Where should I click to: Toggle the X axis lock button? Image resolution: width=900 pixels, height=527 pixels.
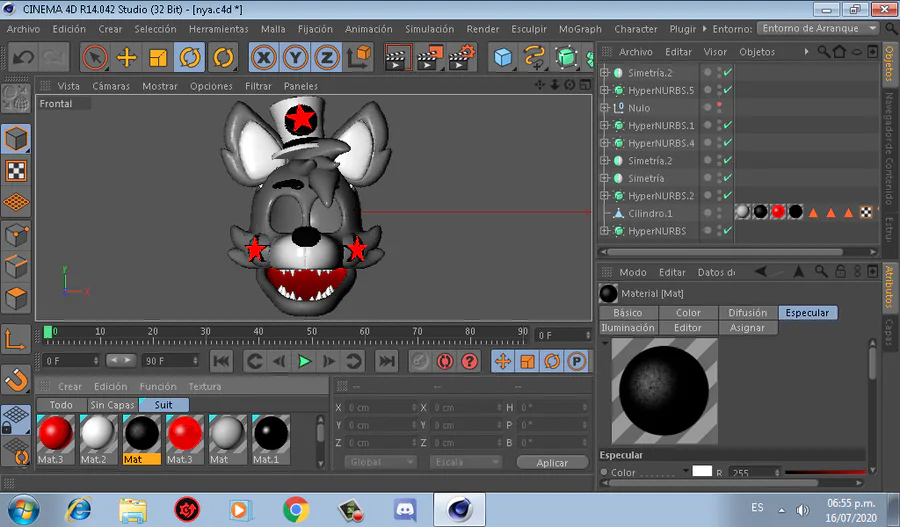coord(264,58)
